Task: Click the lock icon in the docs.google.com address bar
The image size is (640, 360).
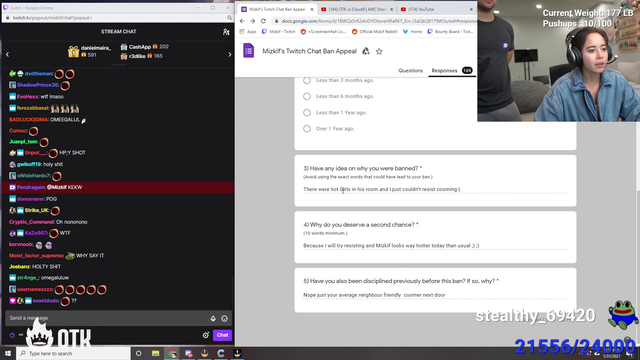Action: pyautogui.click(x=276, y=21)
